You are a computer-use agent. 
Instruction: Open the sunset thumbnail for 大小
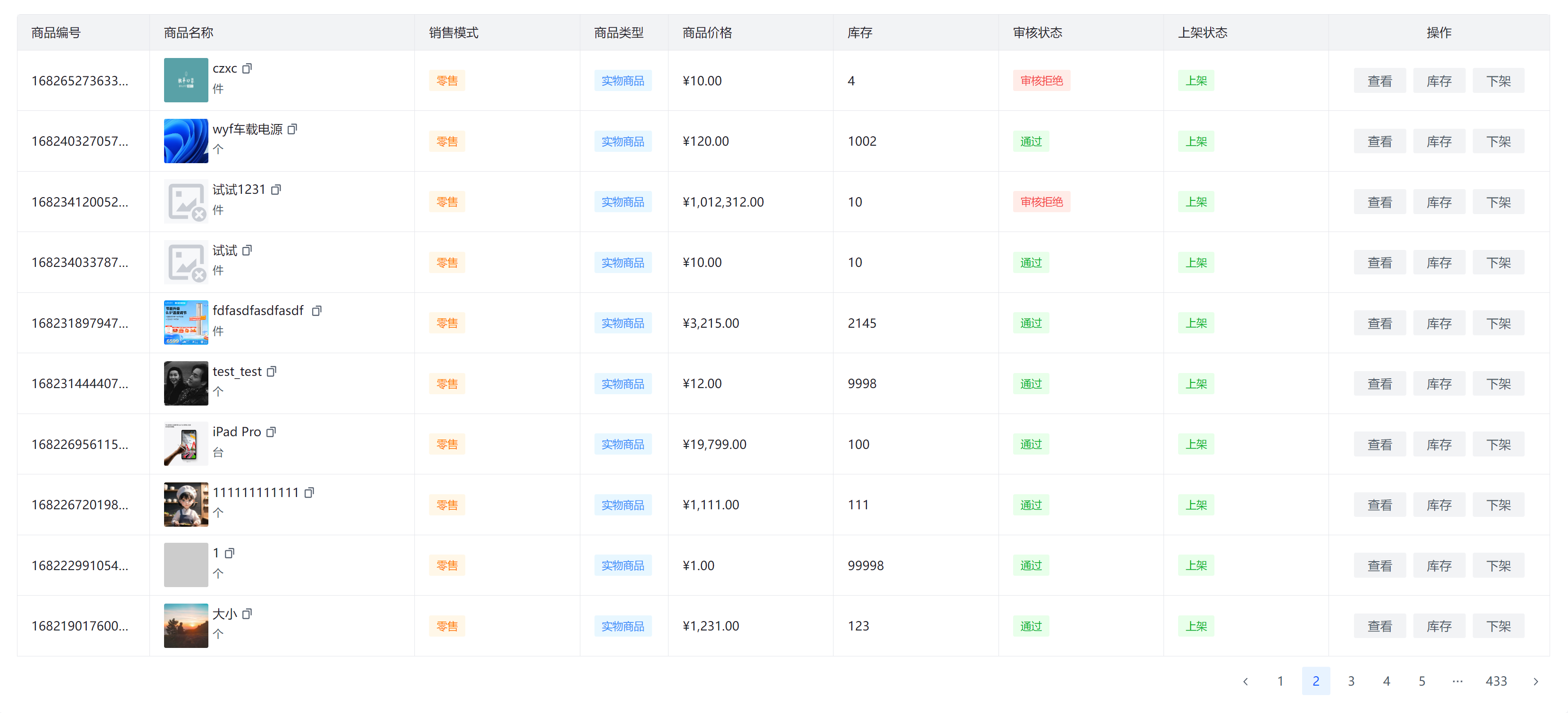tap(186, 626)
